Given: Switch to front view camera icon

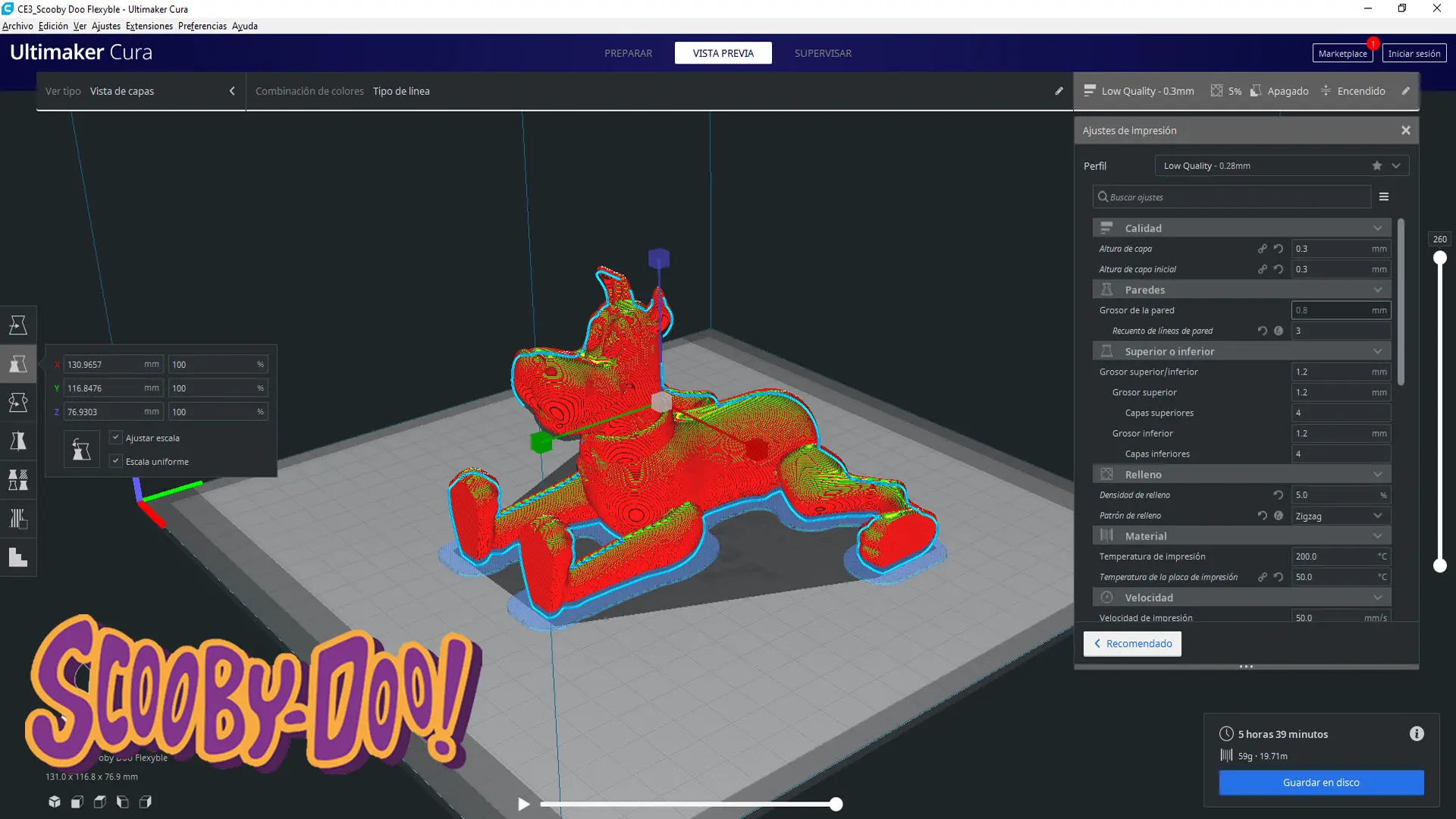Looking at the screenshot, I should pos(77,802).
